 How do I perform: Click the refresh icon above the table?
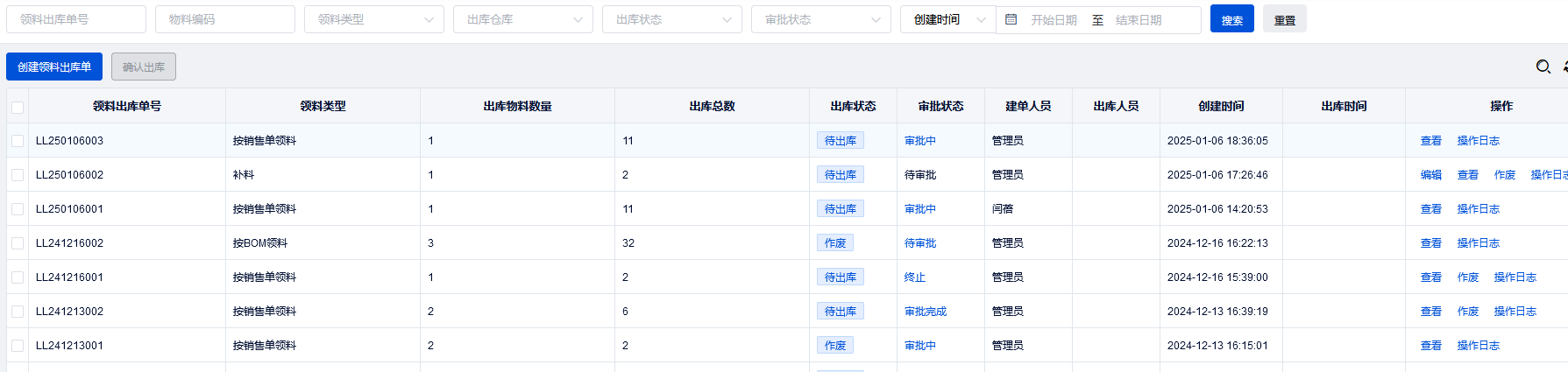point(1564,67)
